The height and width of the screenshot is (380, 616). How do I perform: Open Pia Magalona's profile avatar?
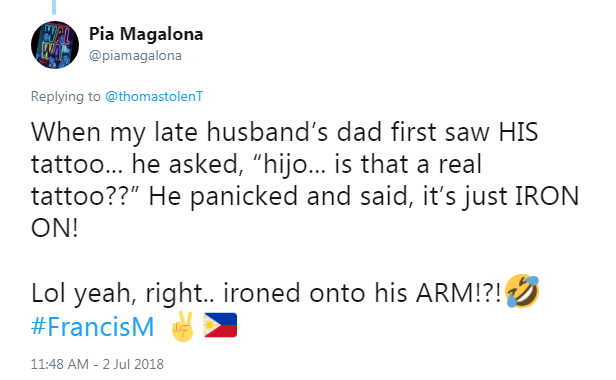coord(55,45)
